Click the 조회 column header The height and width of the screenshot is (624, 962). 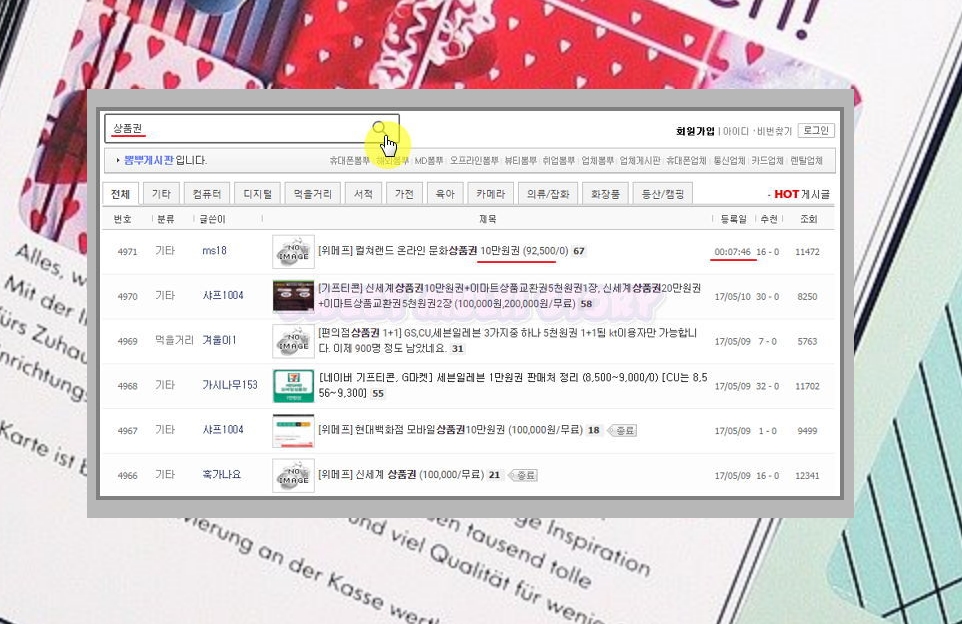tap(809, 219)
